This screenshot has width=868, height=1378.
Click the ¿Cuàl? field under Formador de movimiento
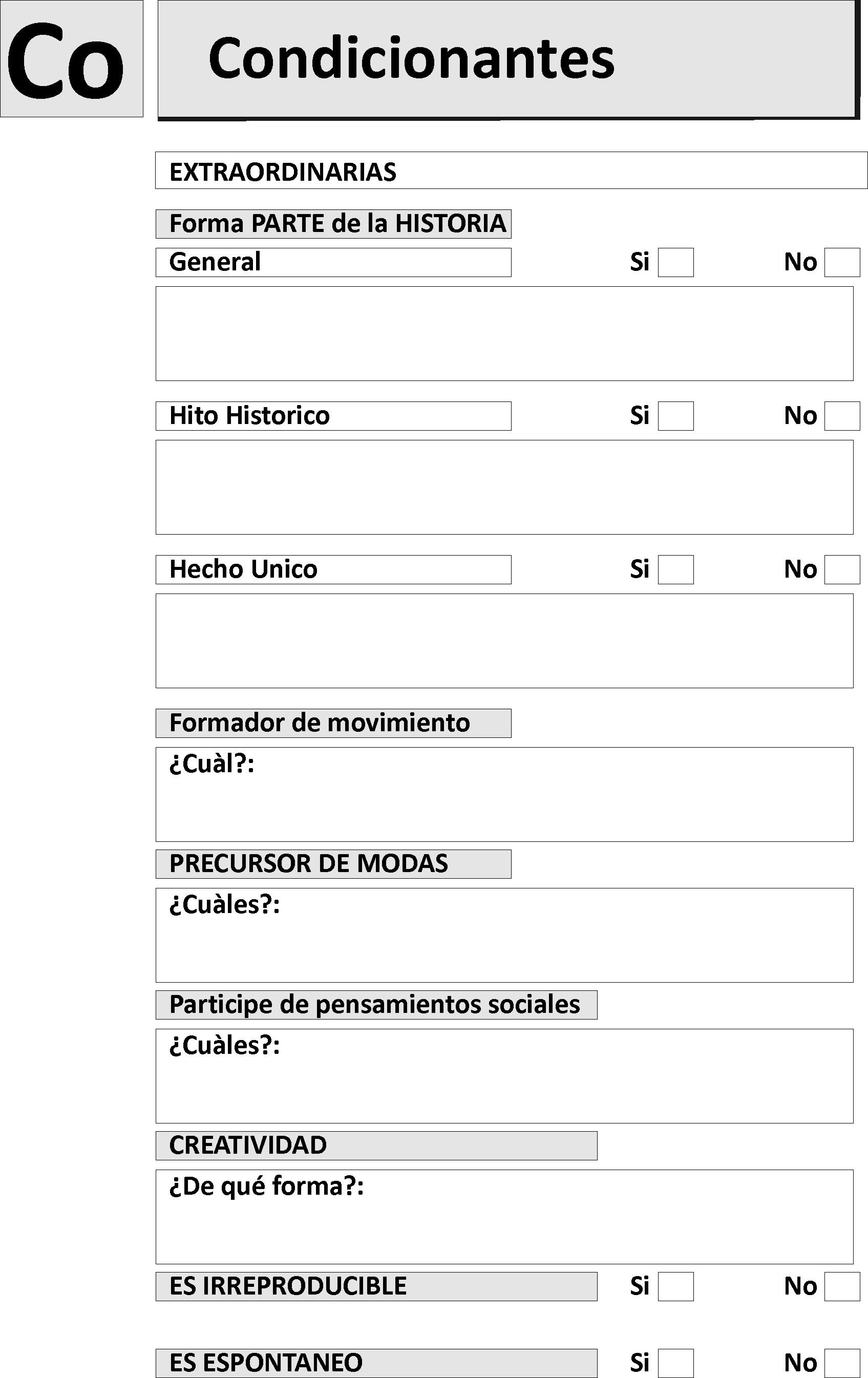coord(504,794)
